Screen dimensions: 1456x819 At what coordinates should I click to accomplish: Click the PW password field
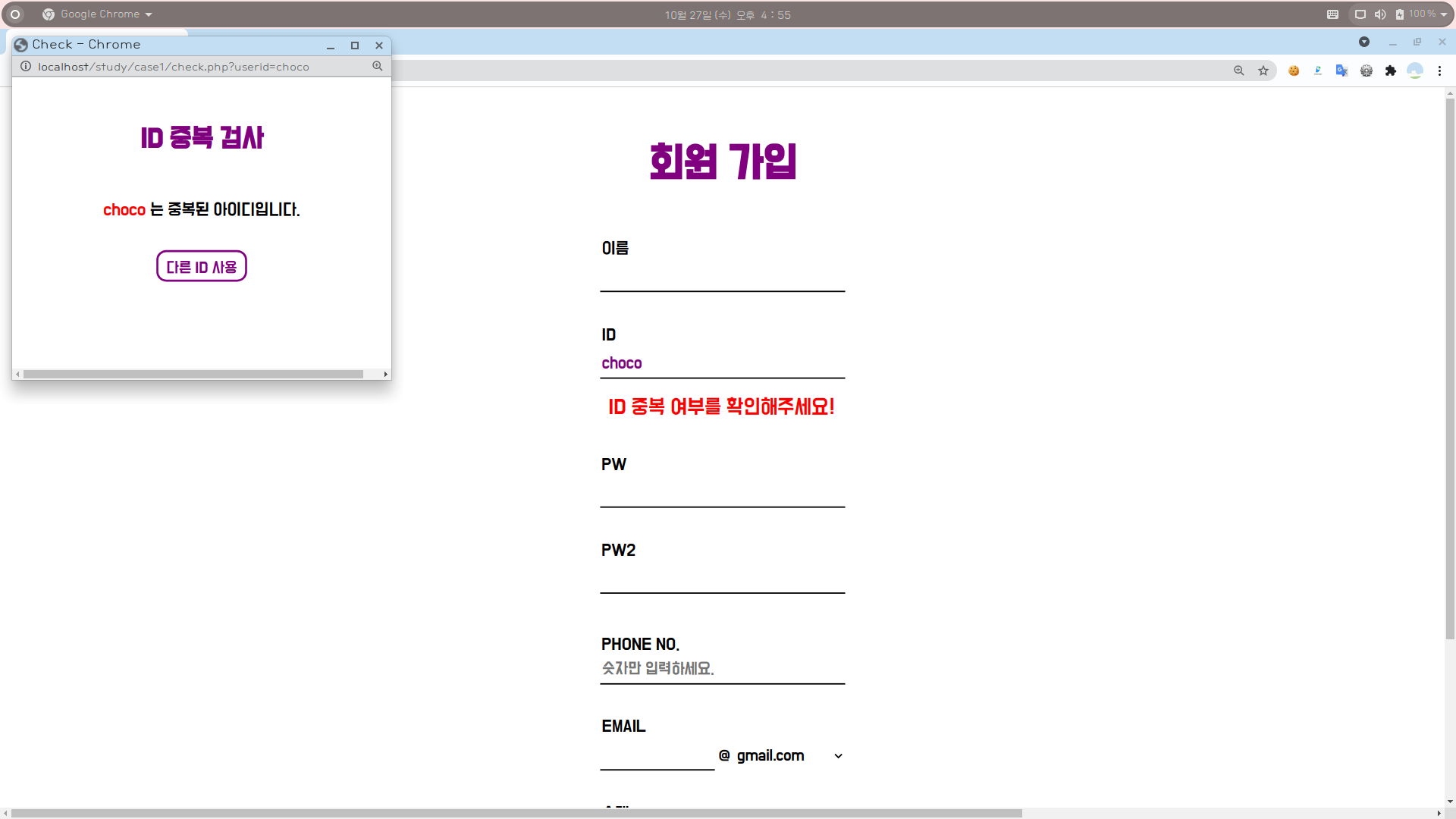click(x=722, y=493)
